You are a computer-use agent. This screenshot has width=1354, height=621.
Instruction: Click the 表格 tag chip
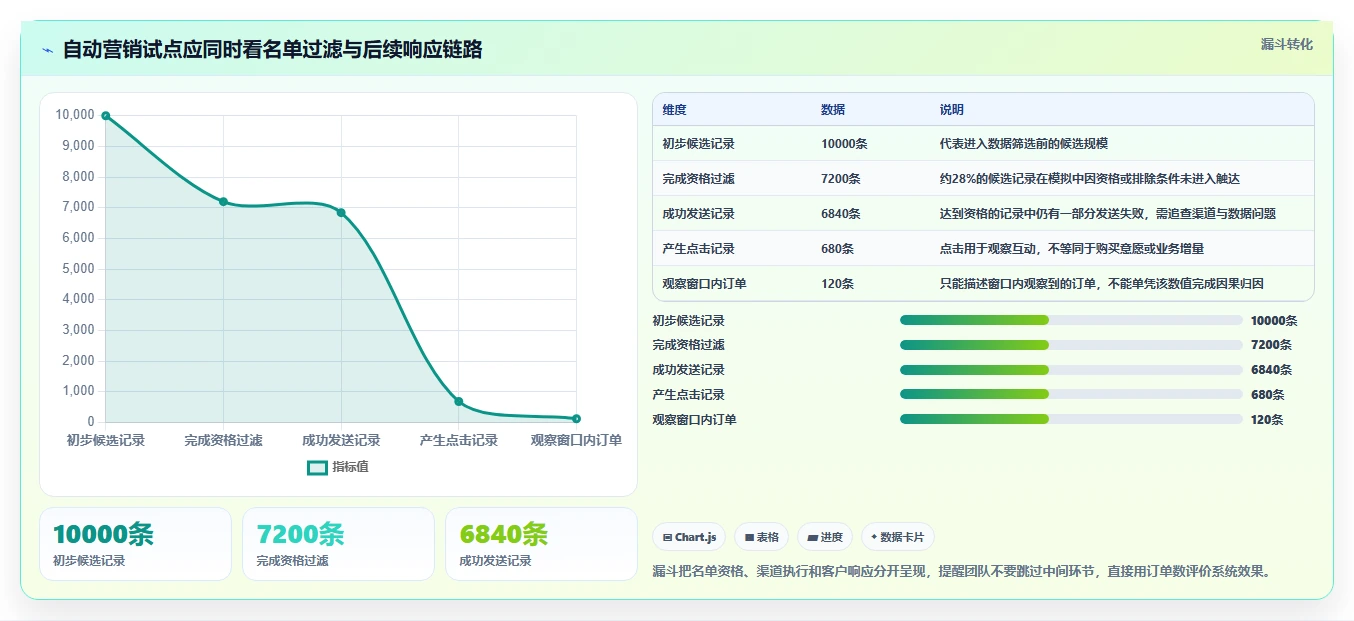click(x=762, y=537)
